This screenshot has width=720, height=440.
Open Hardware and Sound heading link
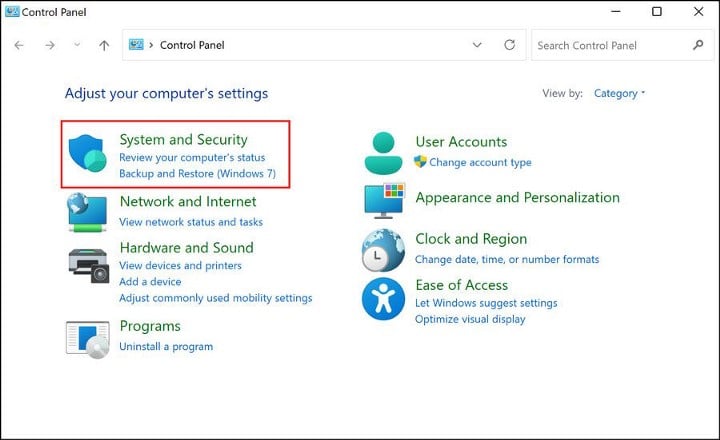coord(186,248)
